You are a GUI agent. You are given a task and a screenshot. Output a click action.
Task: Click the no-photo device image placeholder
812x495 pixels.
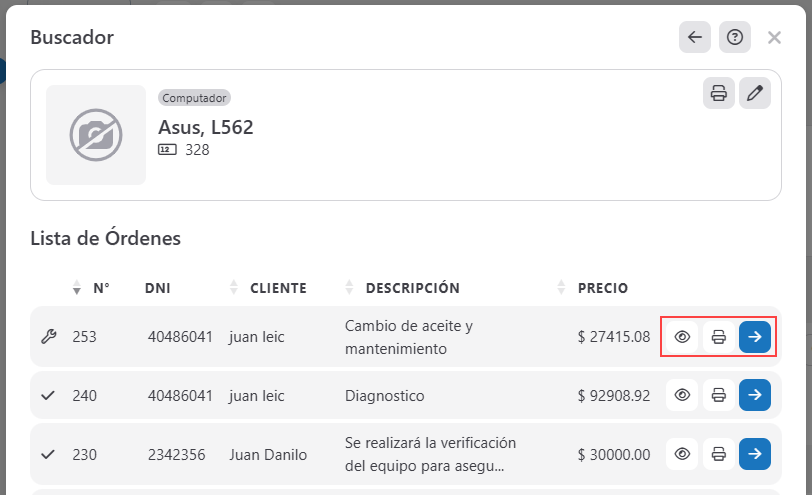96,135
